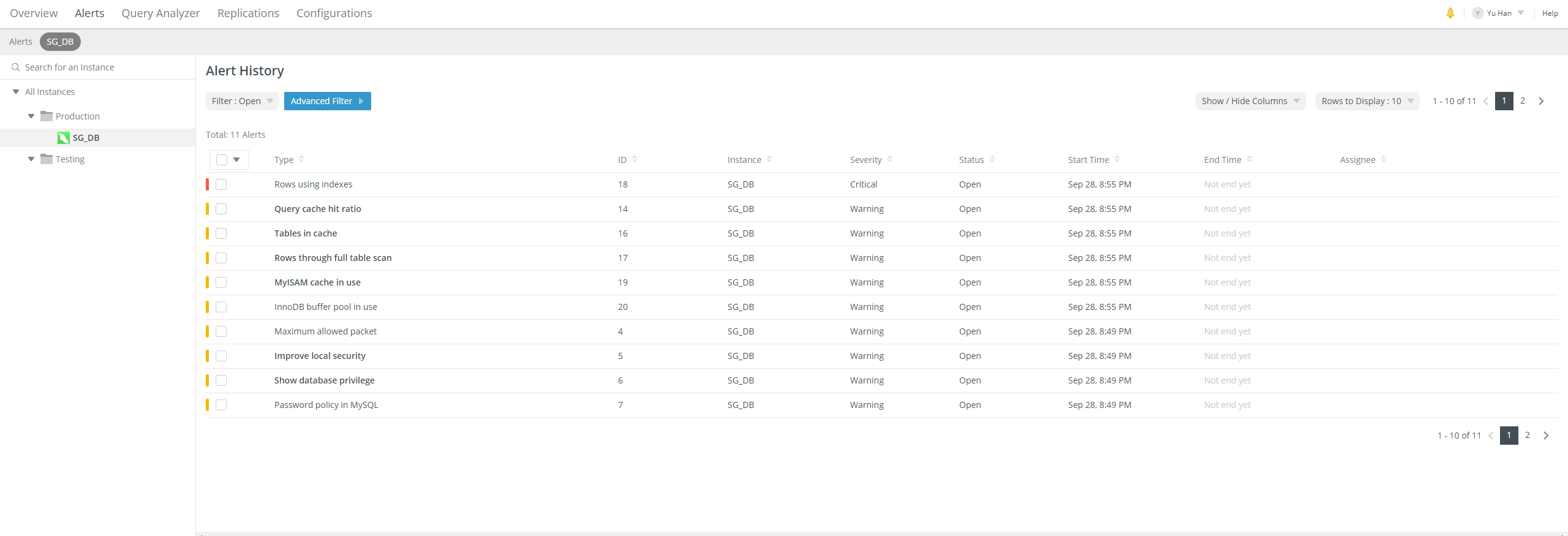Check the Rows using indexes alert checkbox

[221, 184]
